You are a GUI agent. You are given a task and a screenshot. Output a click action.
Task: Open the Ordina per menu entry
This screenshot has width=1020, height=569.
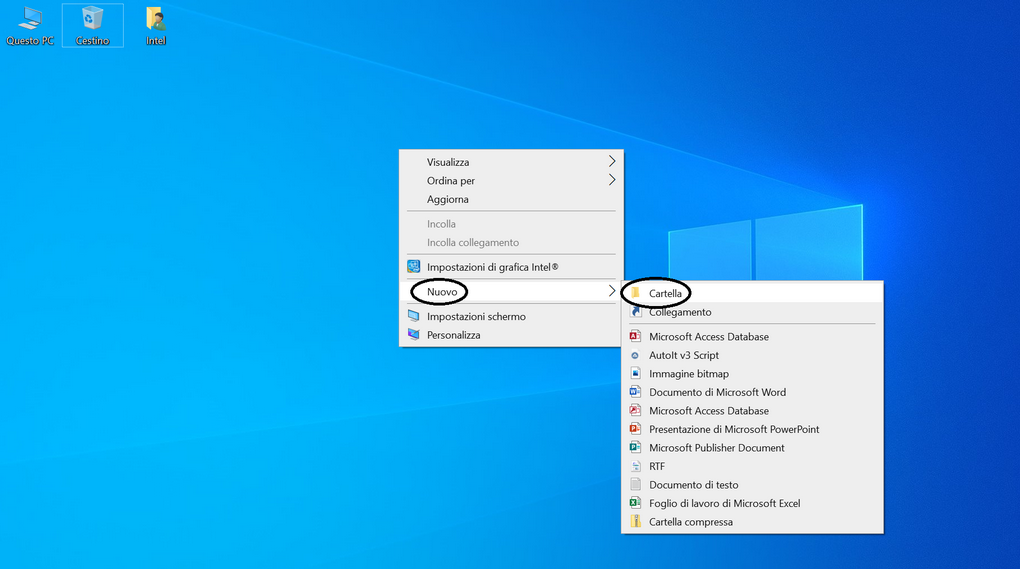point(511,180)
